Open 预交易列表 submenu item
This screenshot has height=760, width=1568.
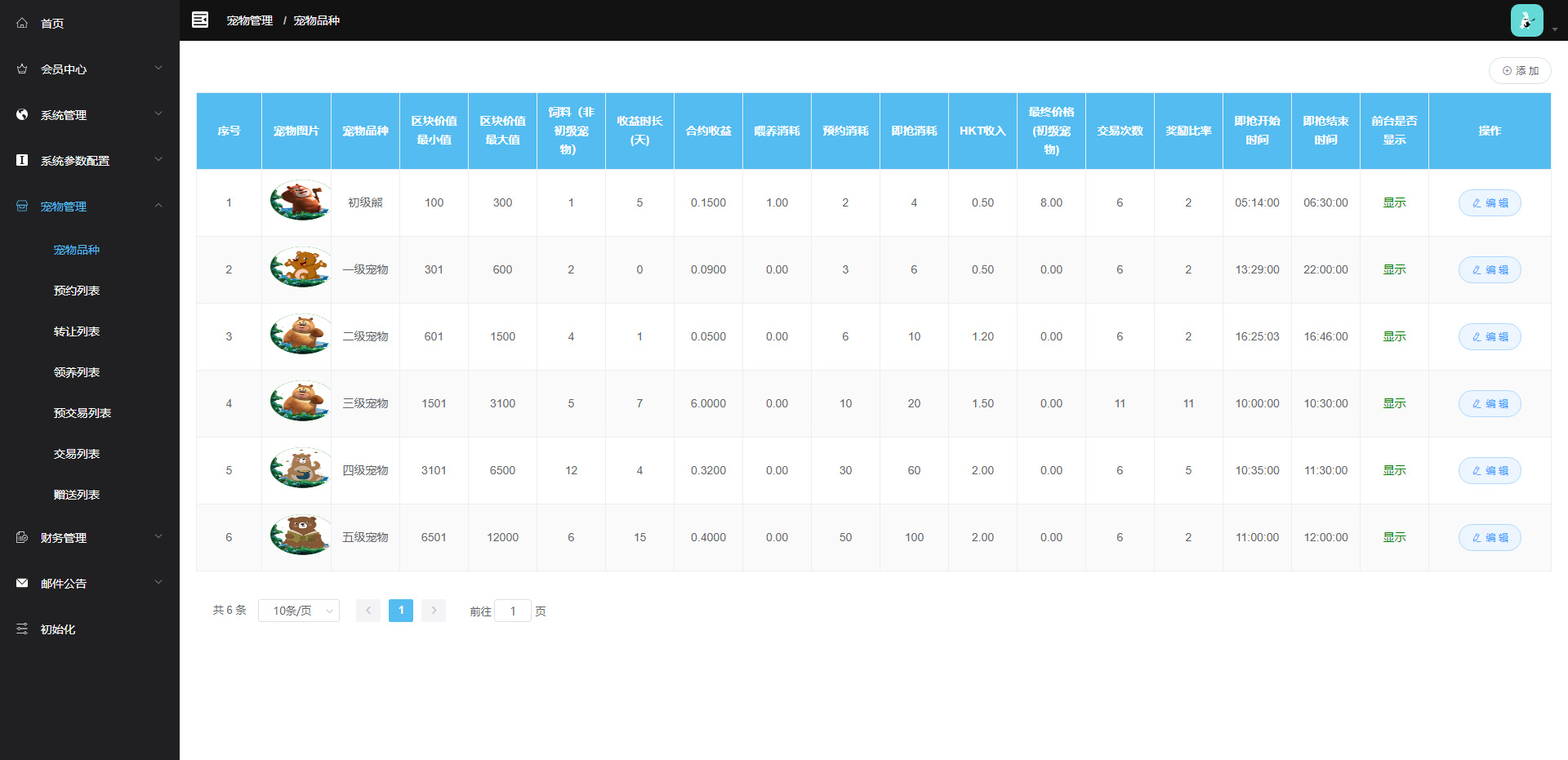click(x=82, y=413)
